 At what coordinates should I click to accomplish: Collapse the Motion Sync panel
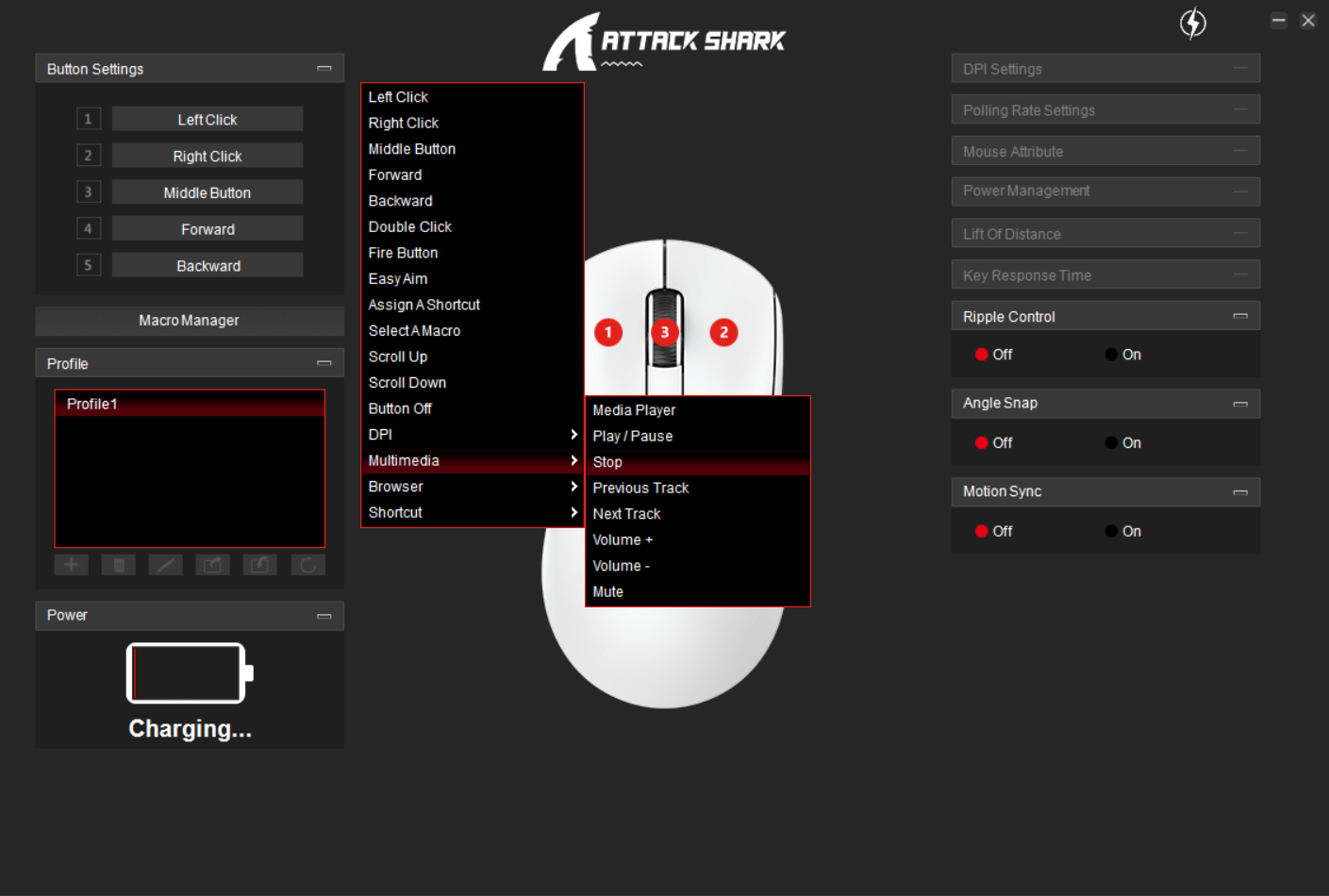click(1240, 492)
